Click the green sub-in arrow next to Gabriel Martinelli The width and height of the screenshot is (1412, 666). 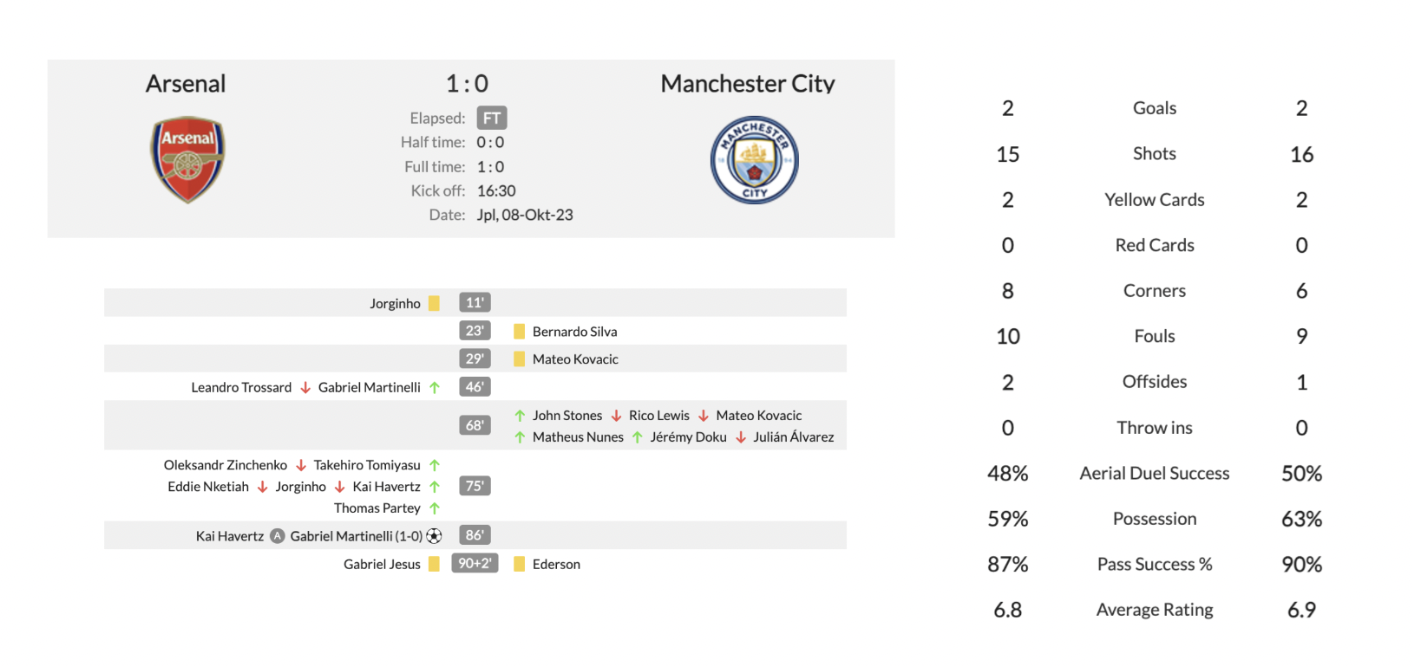coord(434,387)
